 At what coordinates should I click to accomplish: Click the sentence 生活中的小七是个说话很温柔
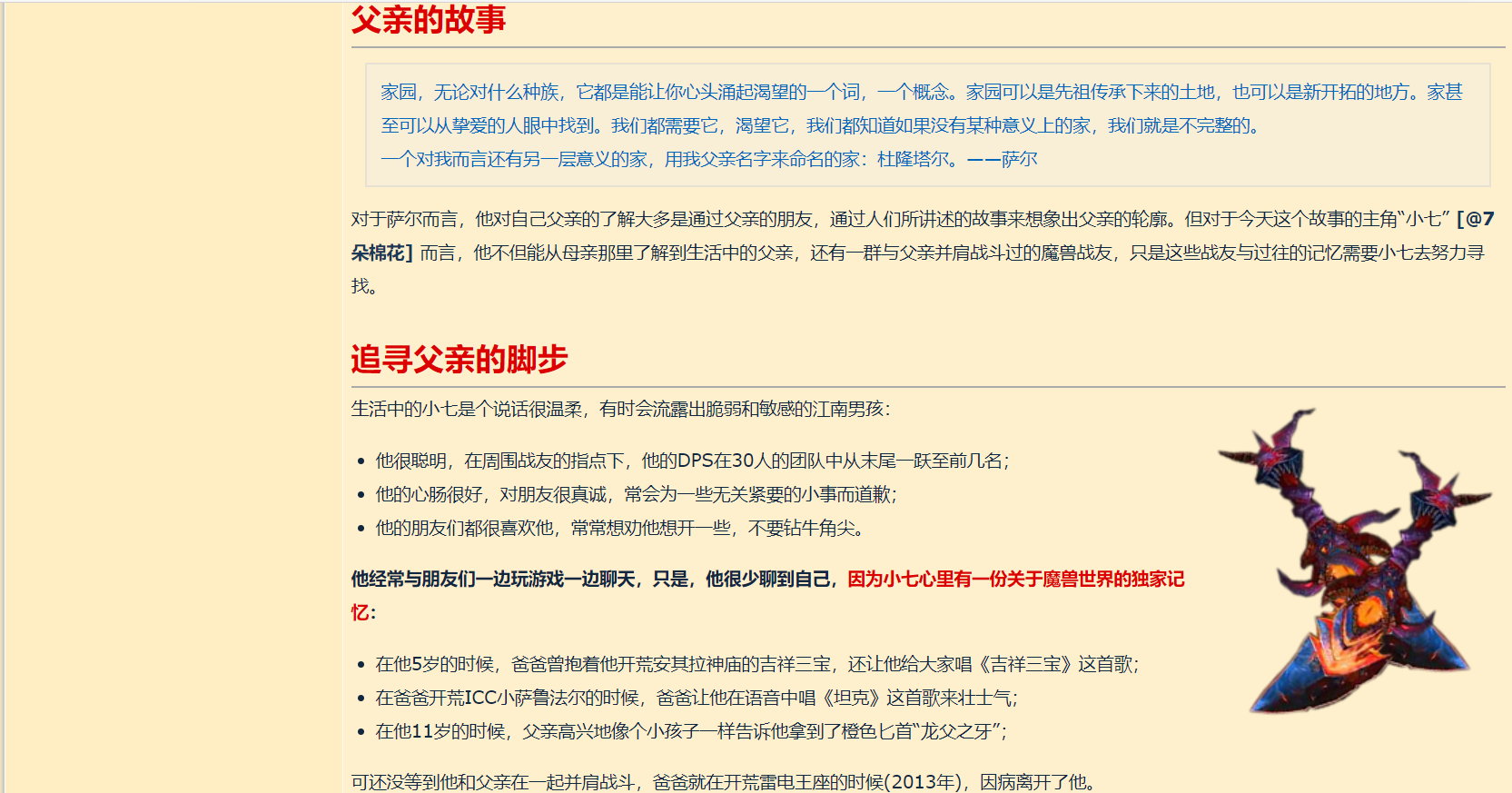pos(621,409)
